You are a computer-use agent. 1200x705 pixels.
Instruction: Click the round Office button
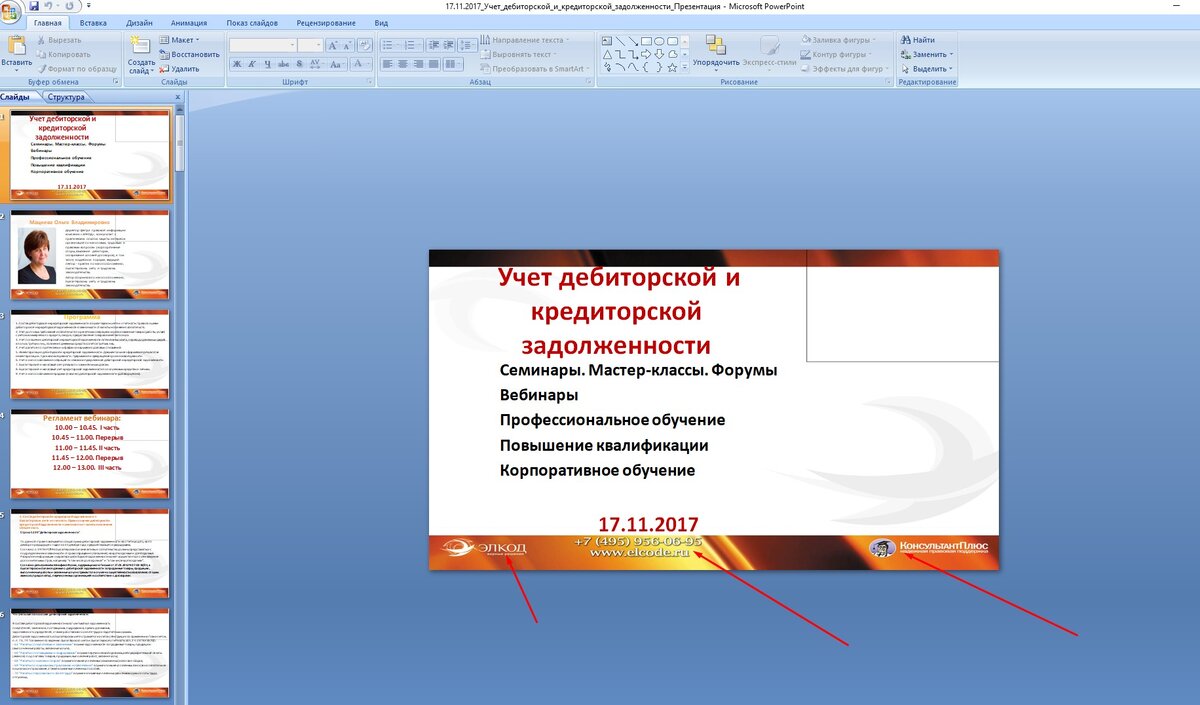click(11, 13)
